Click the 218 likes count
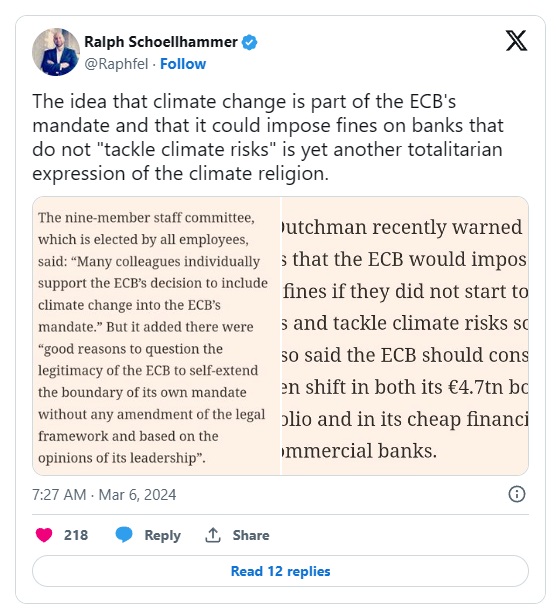Image resolution: width=556 pixels, height=616 pixels. pyautogui.click(x=76, y=535)
